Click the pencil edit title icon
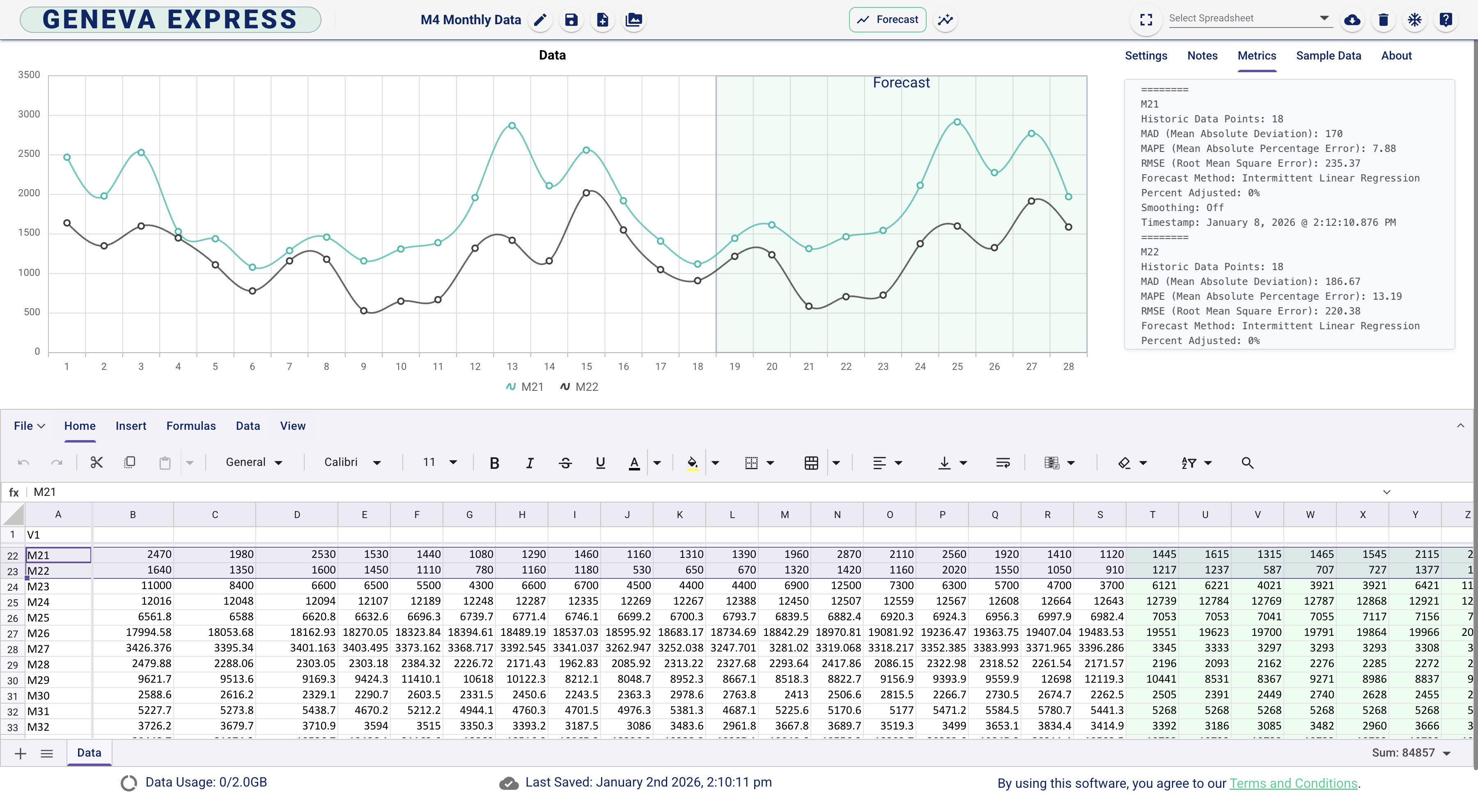Viewport: 1478px width, 812px height. pos(540,20)
